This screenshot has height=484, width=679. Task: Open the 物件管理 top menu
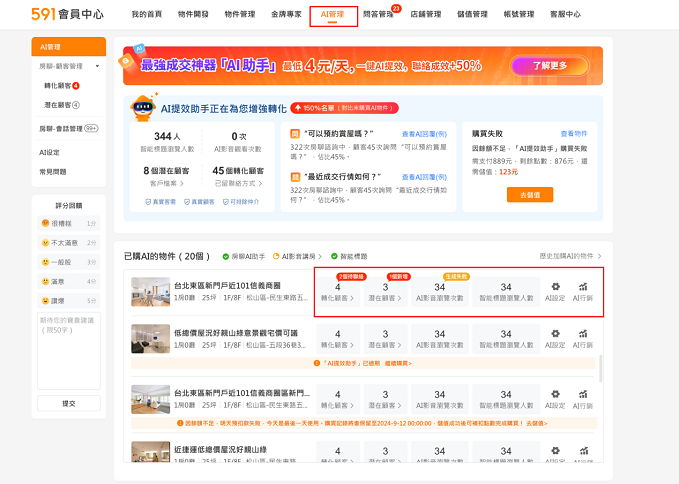pos(239,15)
